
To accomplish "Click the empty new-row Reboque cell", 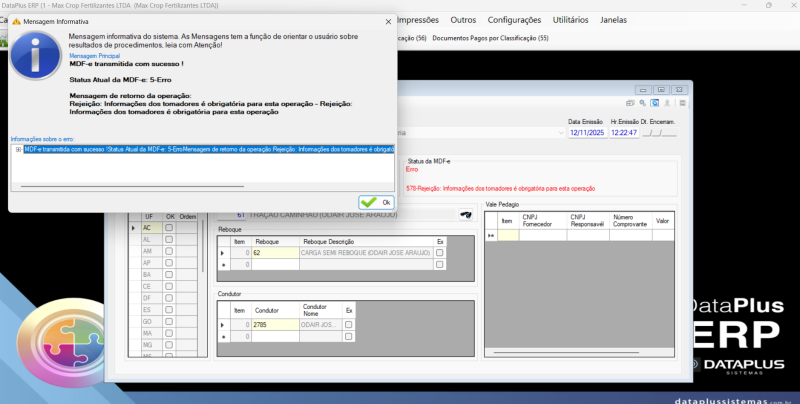I will click(x=275, y=265).
